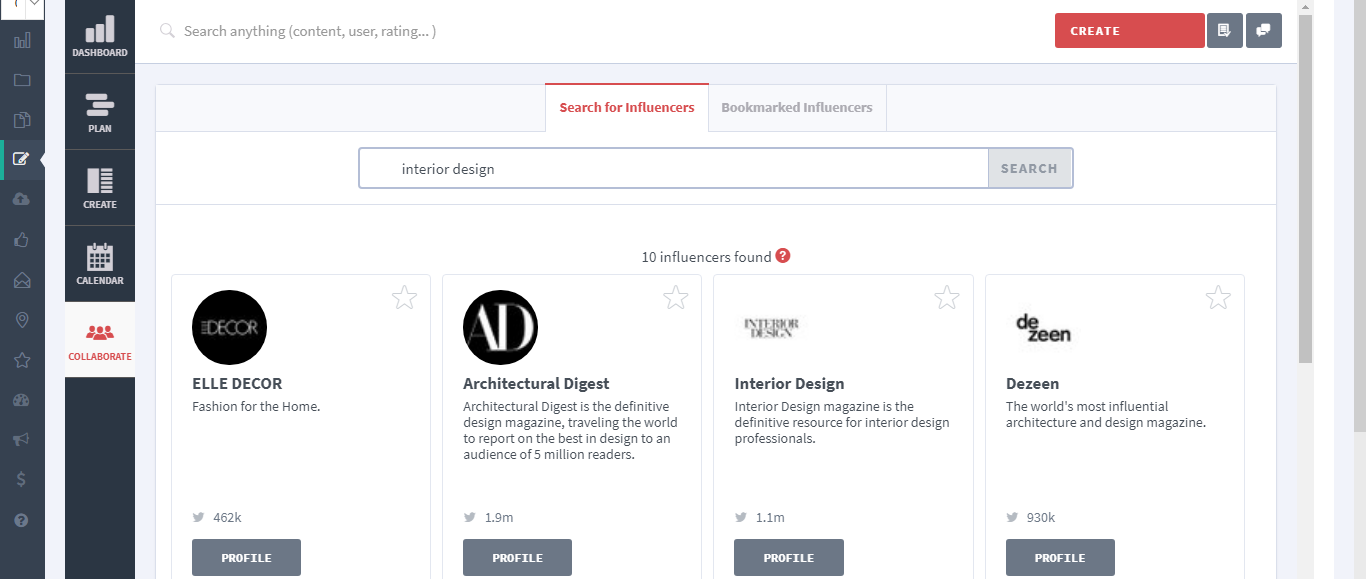Open the Plan section

click(x=100, y=112)
